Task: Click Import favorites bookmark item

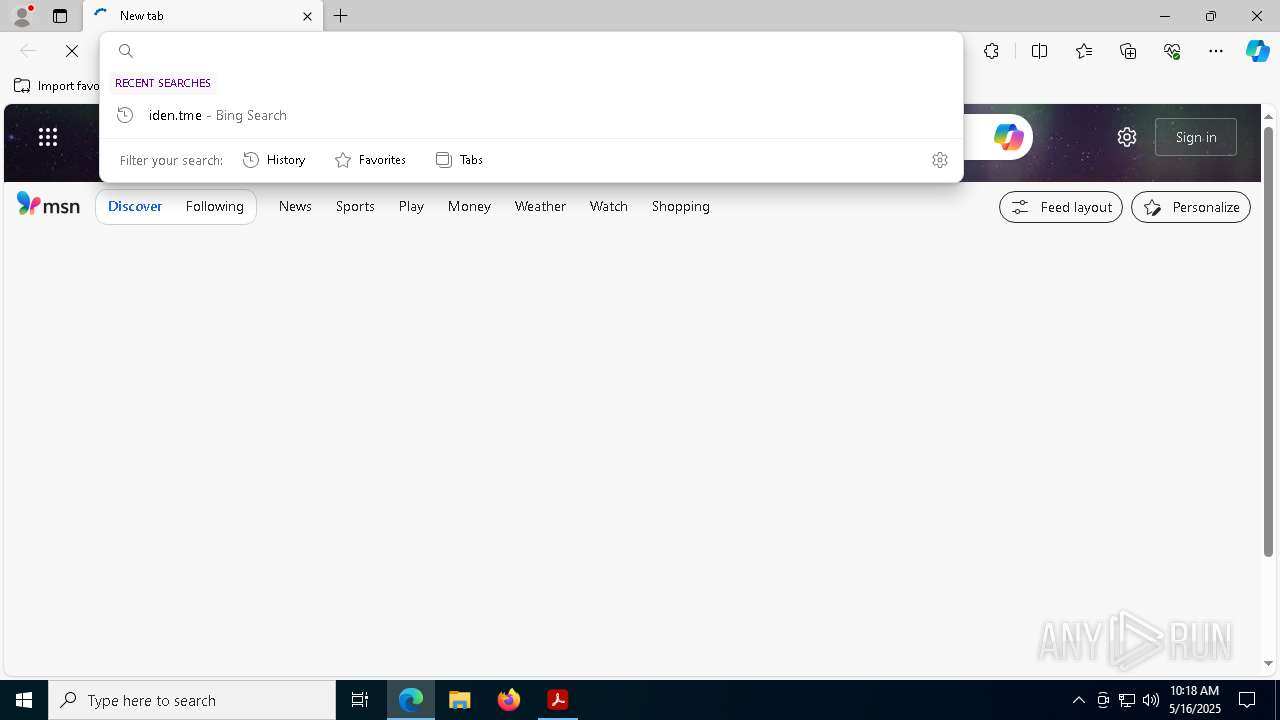Action: tap(56, 86)
